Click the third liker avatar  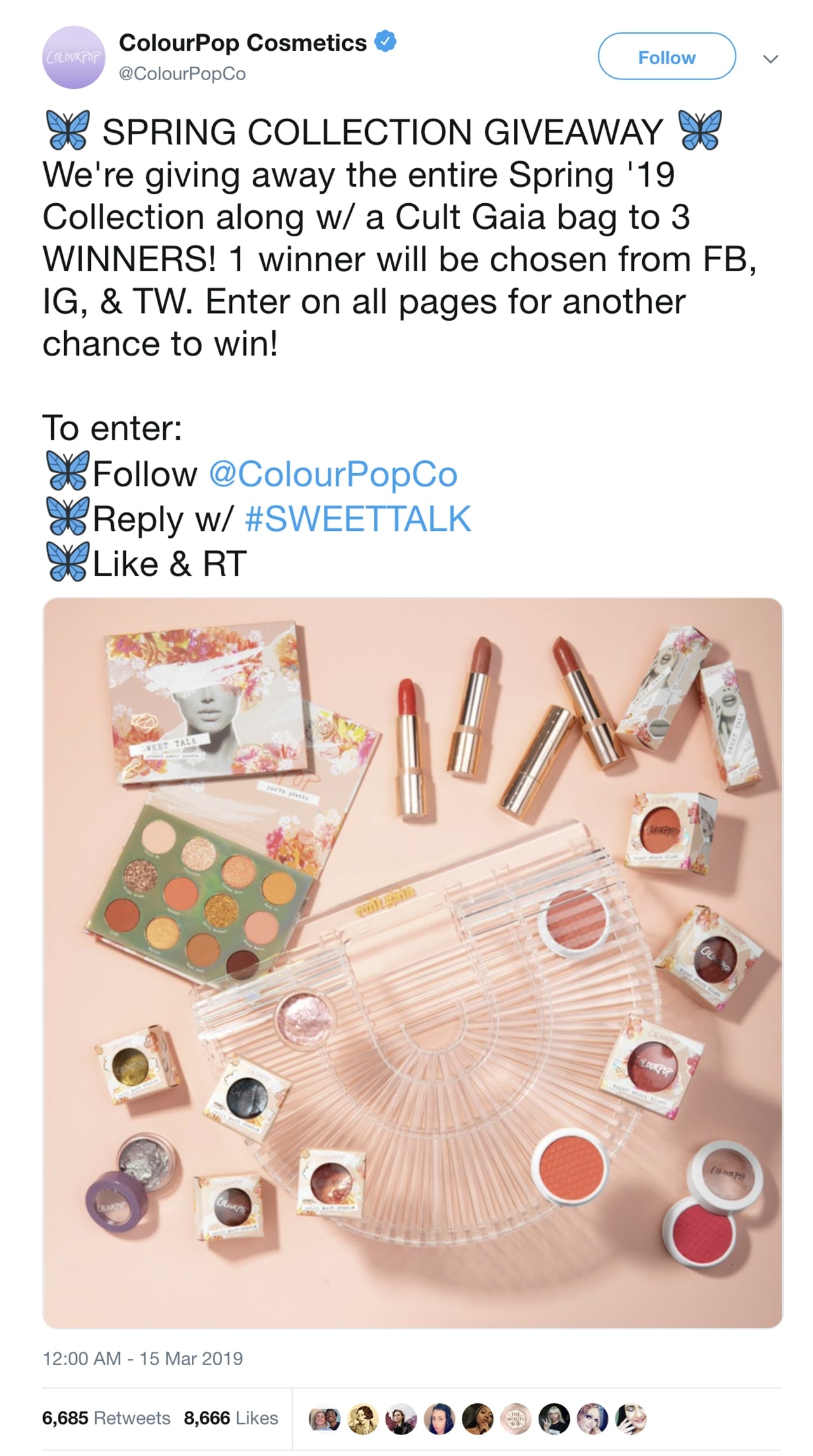tap(401, 1419)
